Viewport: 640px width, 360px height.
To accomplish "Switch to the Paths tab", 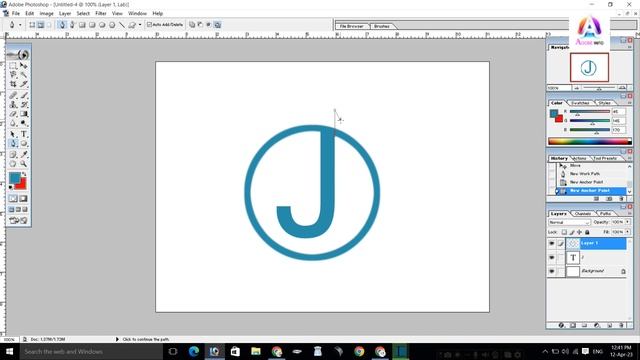I will pyautogui.click(x=605, y=213).
